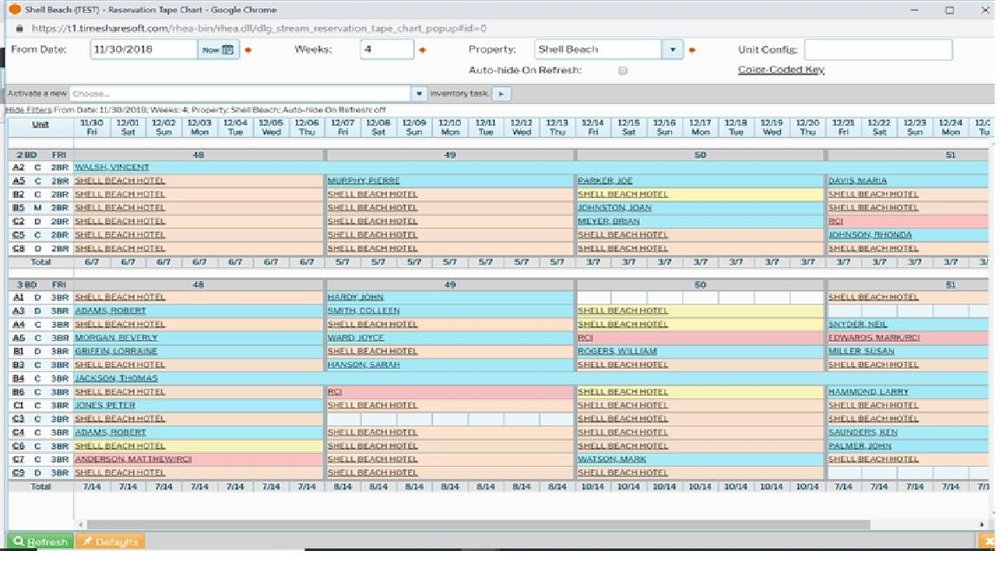
Task: Open reservation ROGERS, WILLIAM
Action: click(x=617, y=351)
